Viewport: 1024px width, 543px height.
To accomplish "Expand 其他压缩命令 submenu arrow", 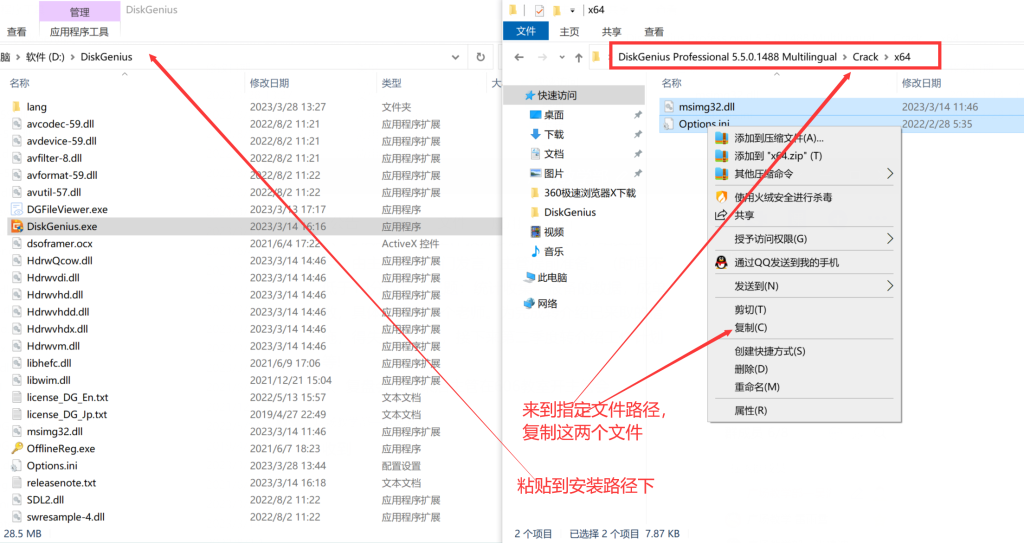I will coord(889,174).
